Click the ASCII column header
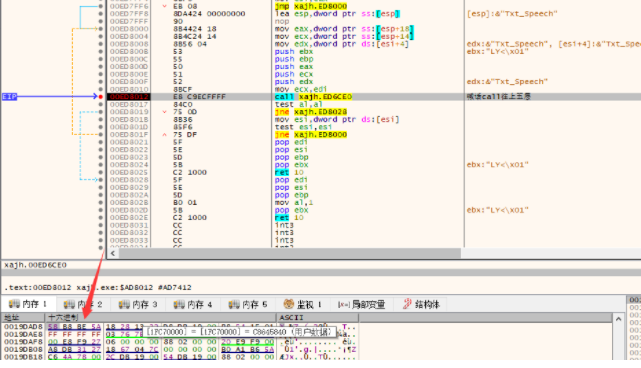Screen dimensions: 641x368 point(318,317)
